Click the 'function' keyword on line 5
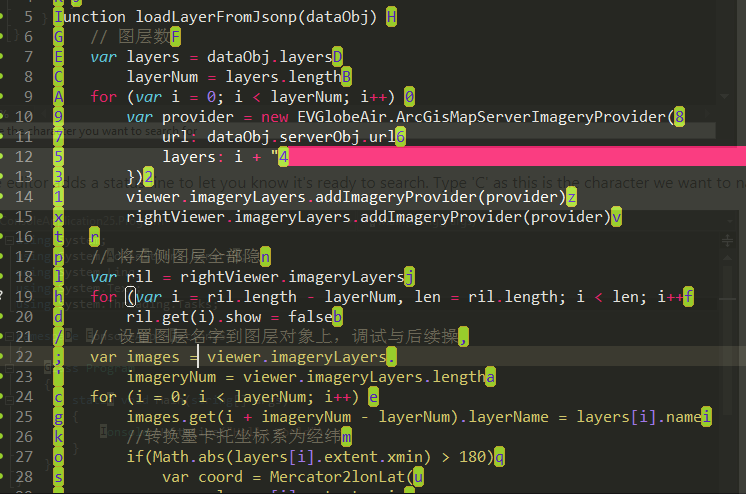The height and width of the screenshot is (494, 746). (x=90, y=17)
